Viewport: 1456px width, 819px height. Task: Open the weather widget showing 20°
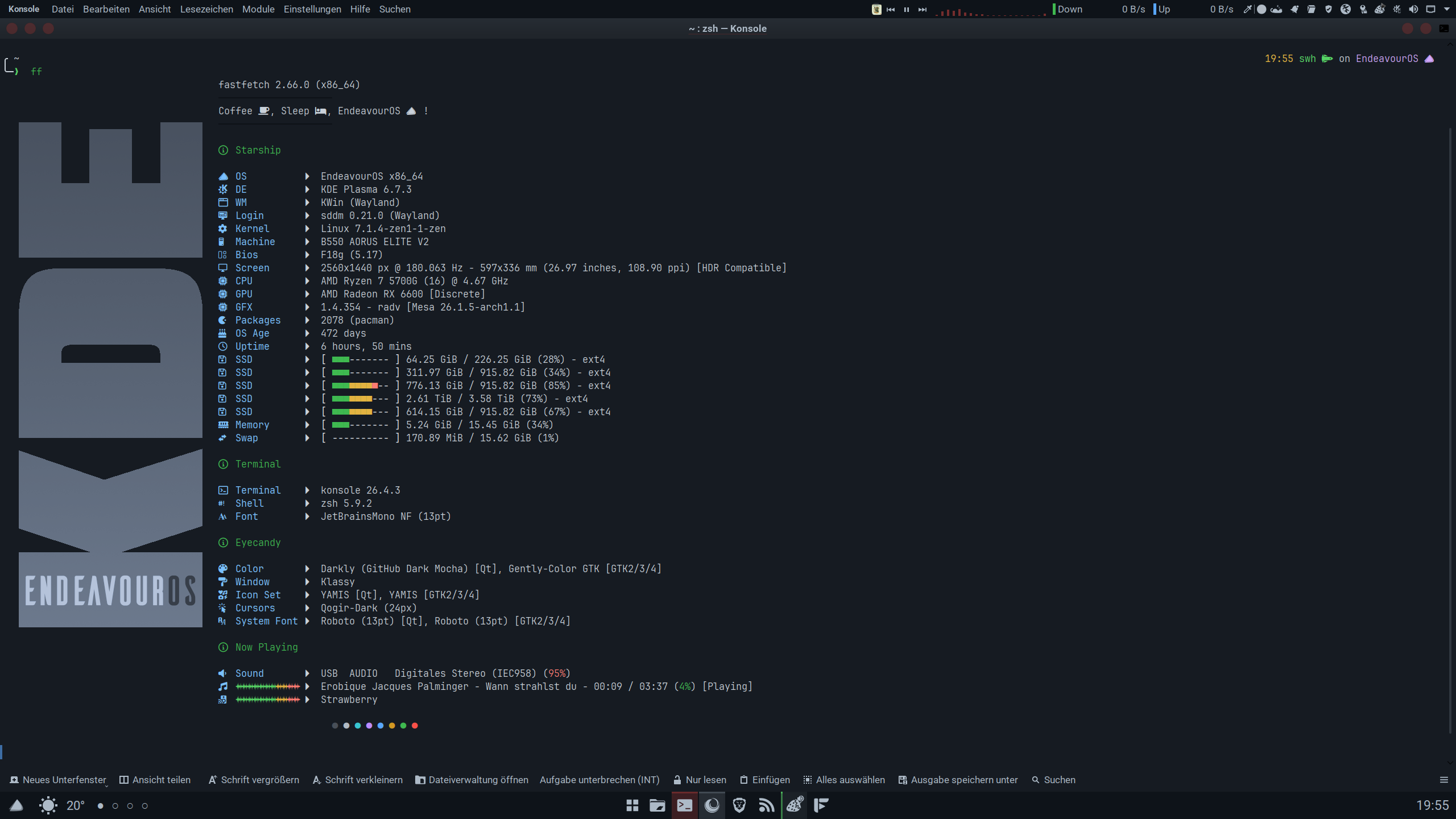pos(62,805)
